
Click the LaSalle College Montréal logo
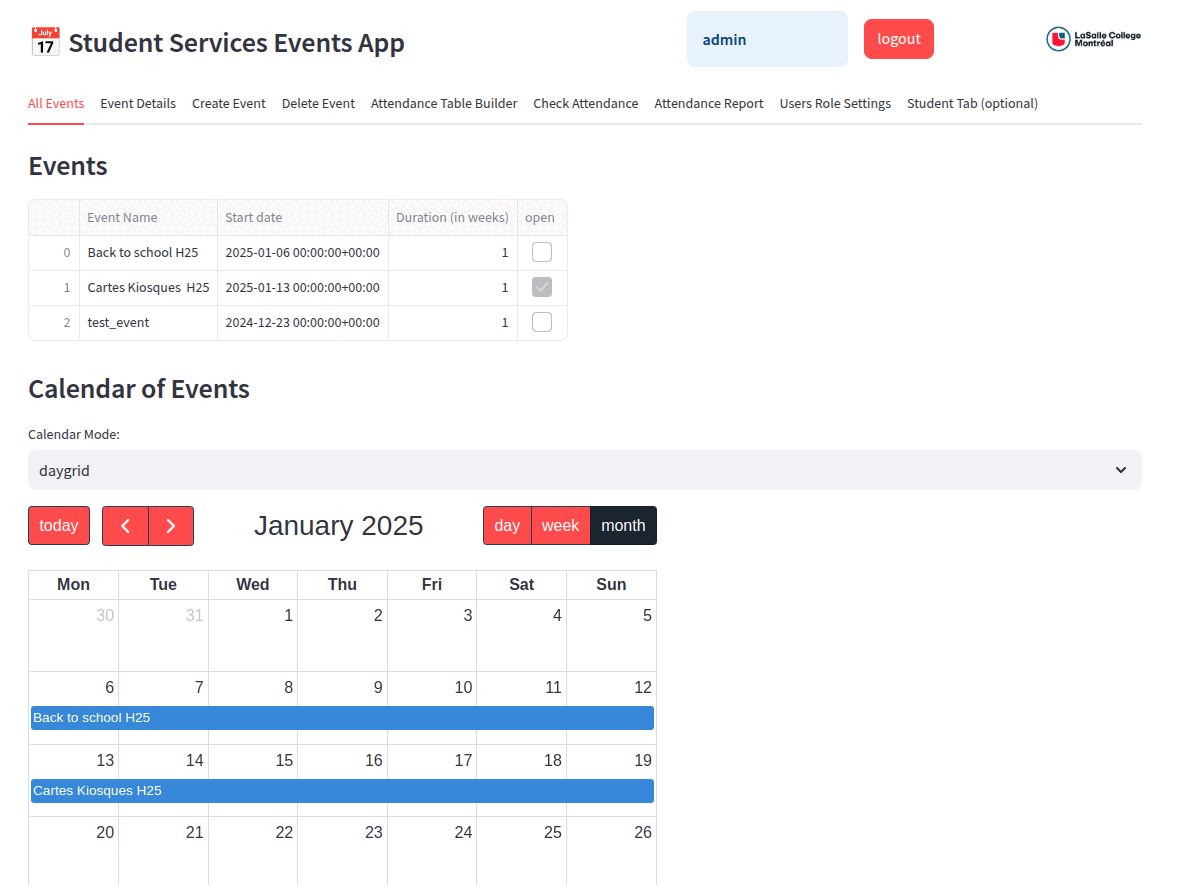click(x=1092, y=38)
